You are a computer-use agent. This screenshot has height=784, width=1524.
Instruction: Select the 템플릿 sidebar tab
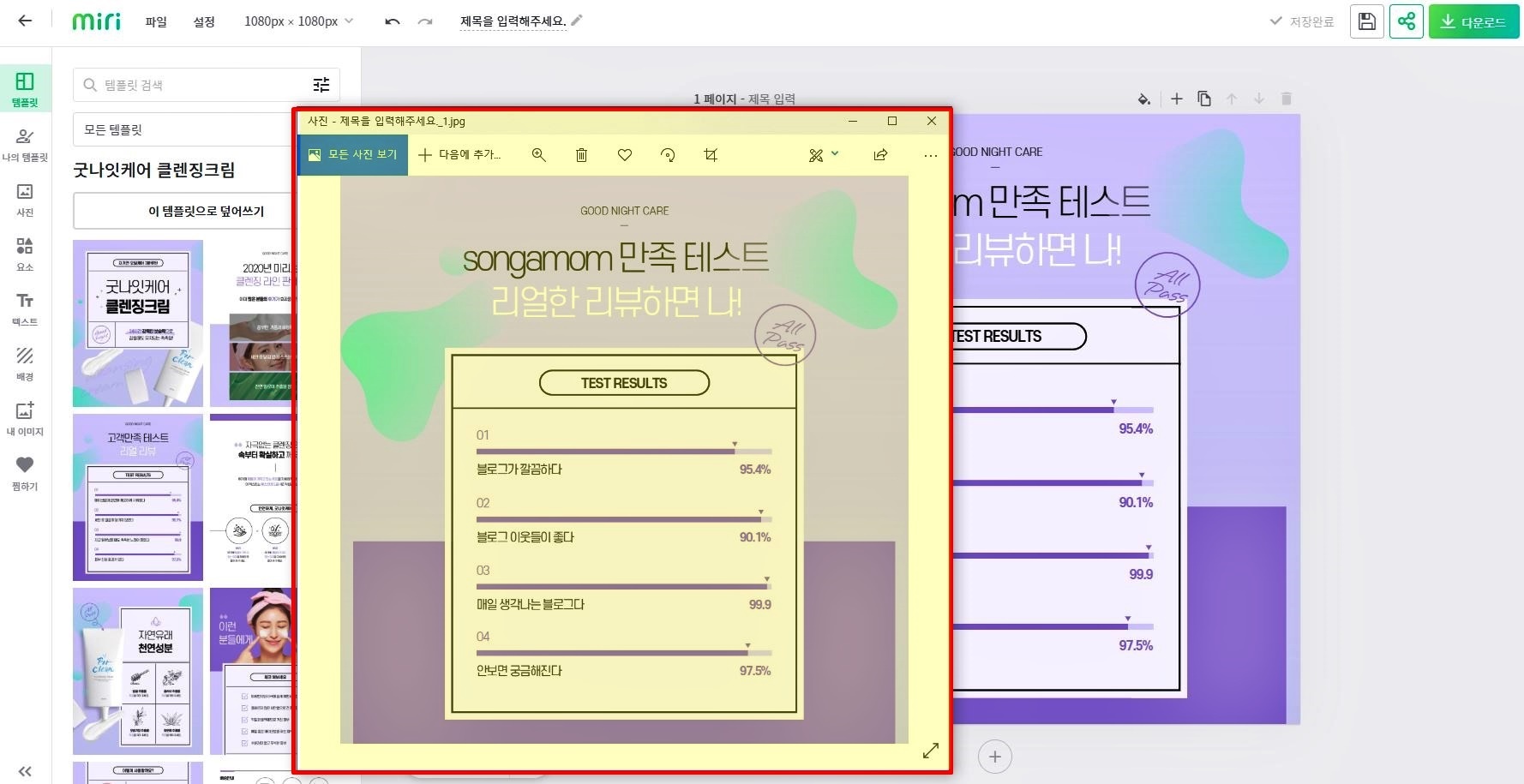pos(25,90)
